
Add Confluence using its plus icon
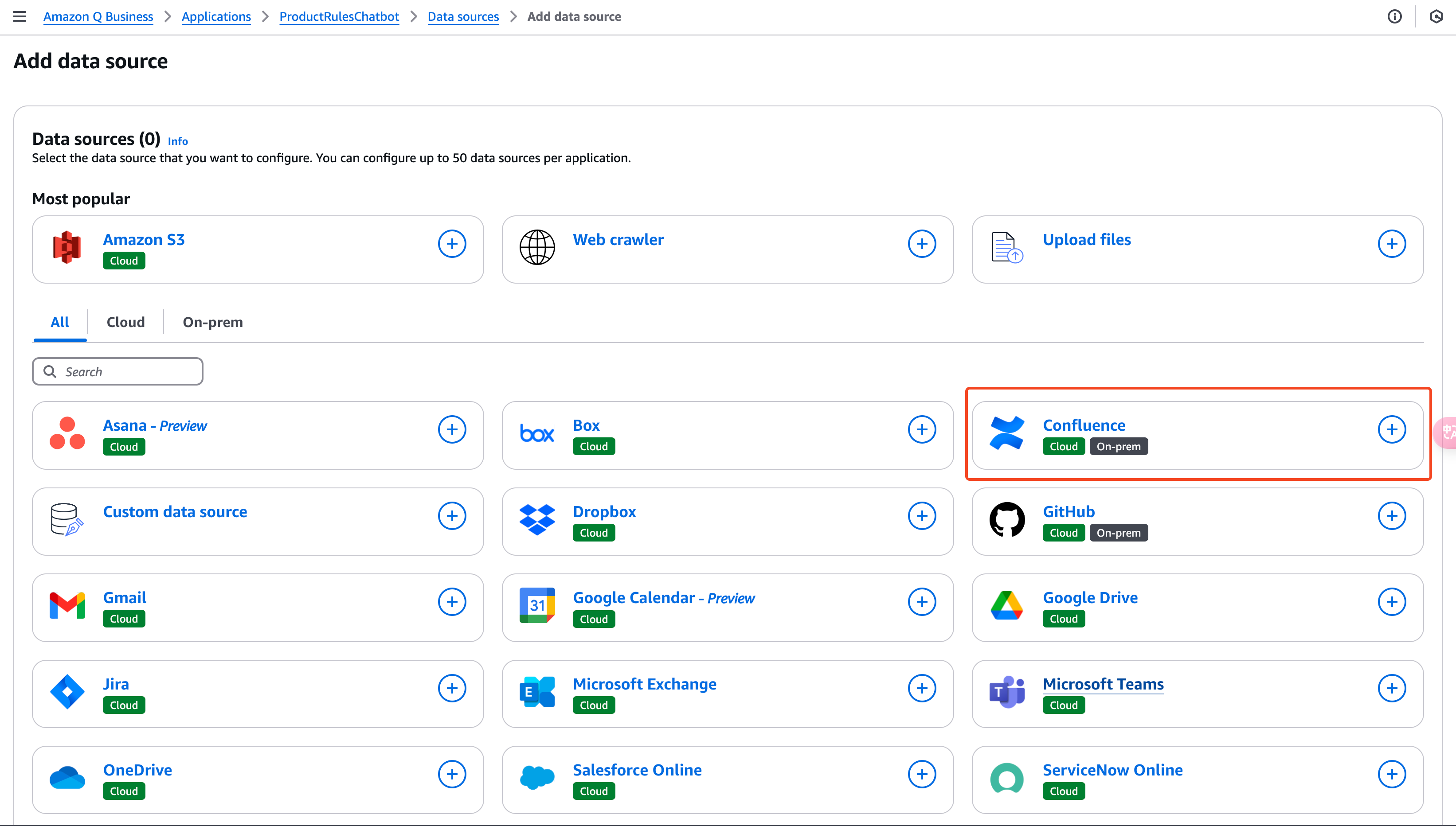pos(1391,429)
